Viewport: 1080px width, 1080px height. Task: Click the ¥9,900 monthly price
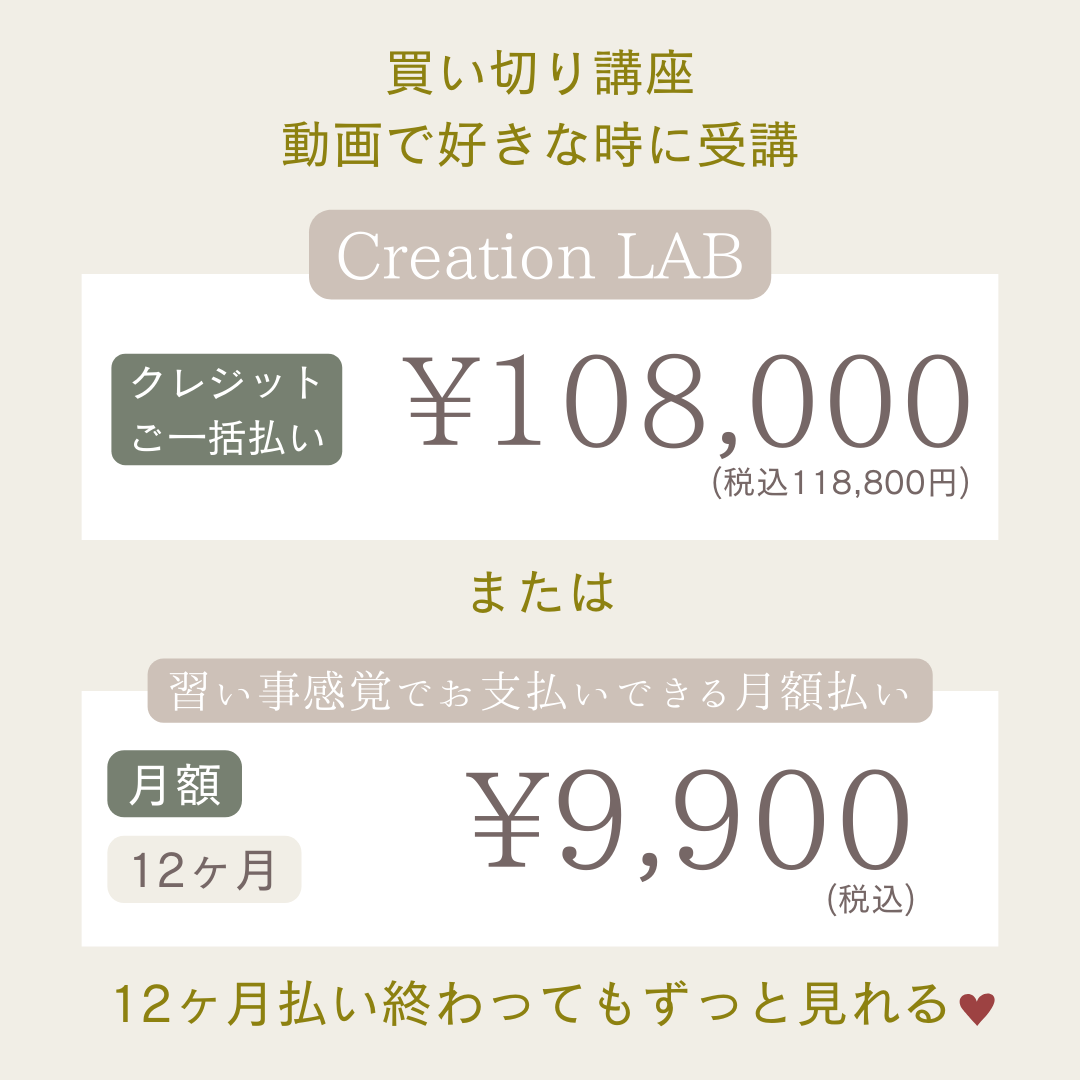[689, 820]
